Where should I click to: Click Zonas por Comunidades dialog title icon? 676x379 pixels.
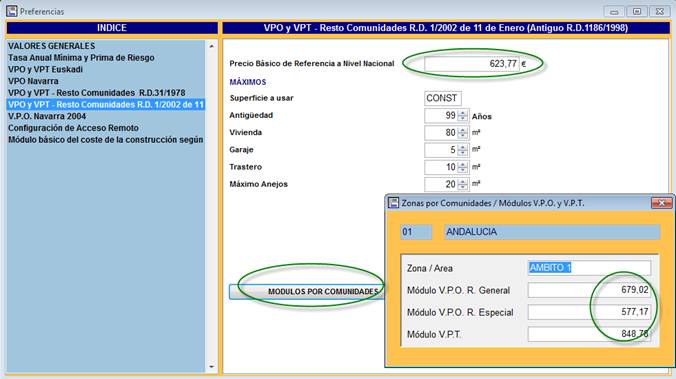pyautogui.click(x=393, y=203)
